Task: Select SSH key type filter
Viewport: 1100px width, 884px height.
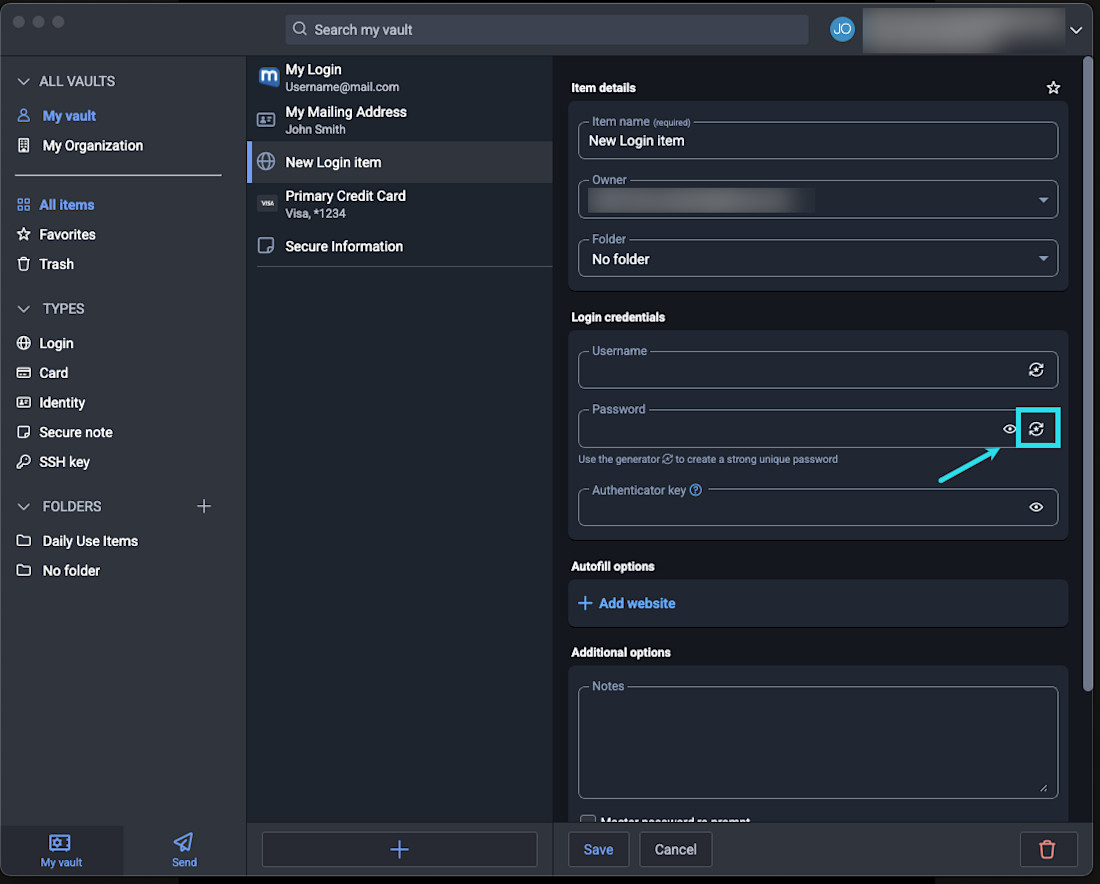Action: pyautogui.click(x=64, y=462)
